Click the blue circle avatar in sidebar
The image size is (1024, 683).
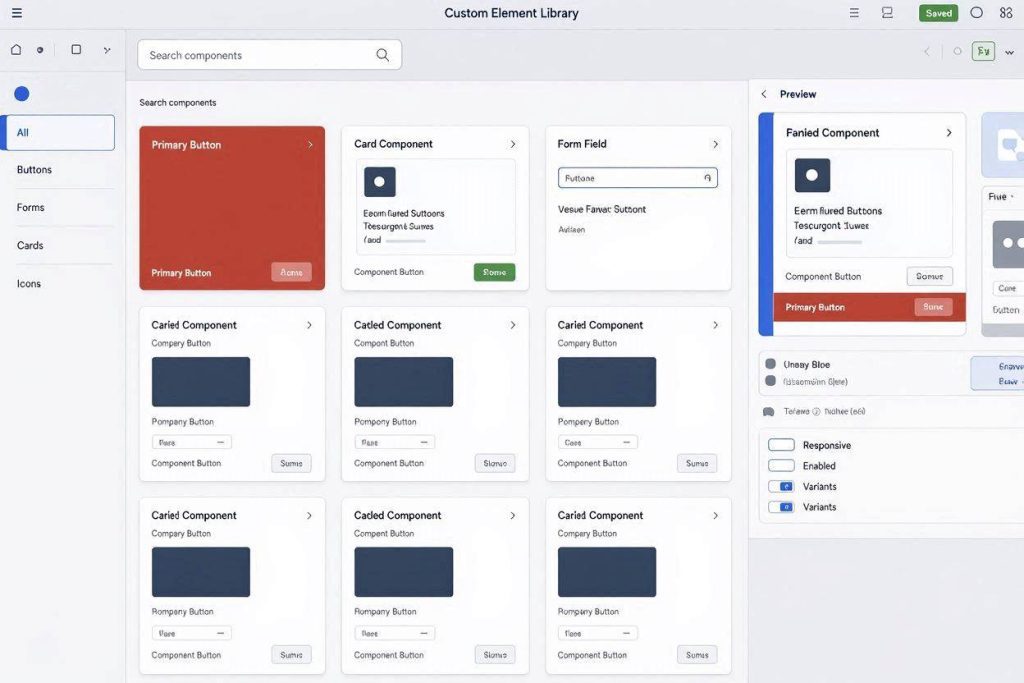click(x=22, y=94)
